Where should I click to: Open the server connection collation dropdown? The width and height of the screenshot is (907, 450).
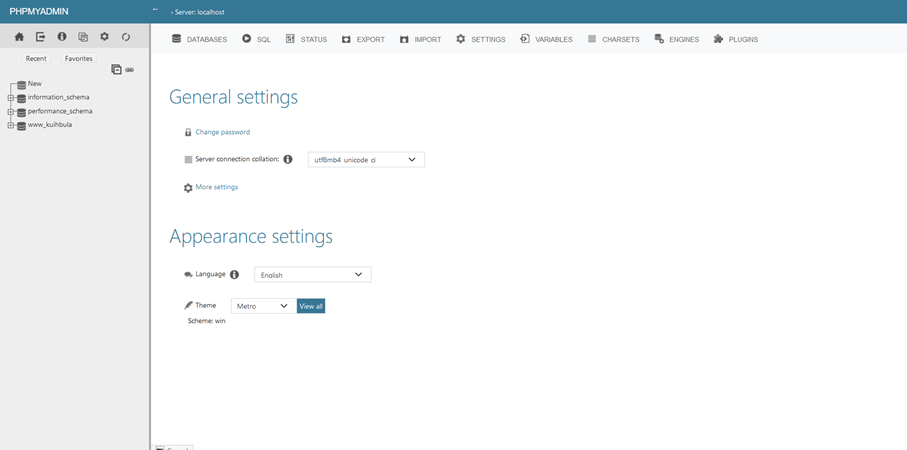[x=366, y=160]
